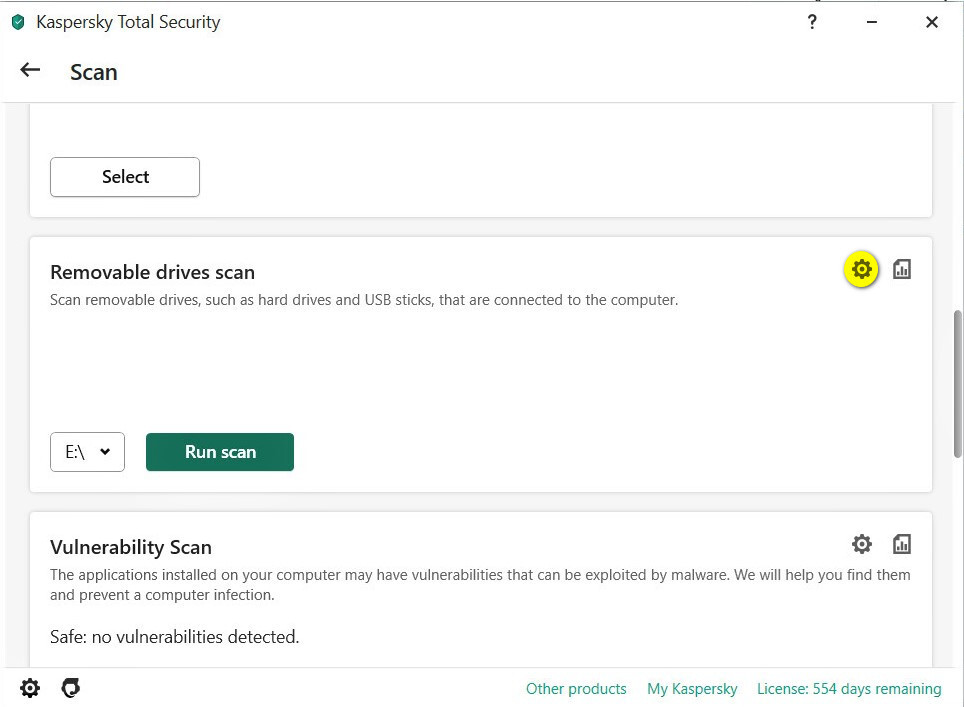Open the support agent icon in bottom bar
The image size is (964, 707).
(70, 688)
